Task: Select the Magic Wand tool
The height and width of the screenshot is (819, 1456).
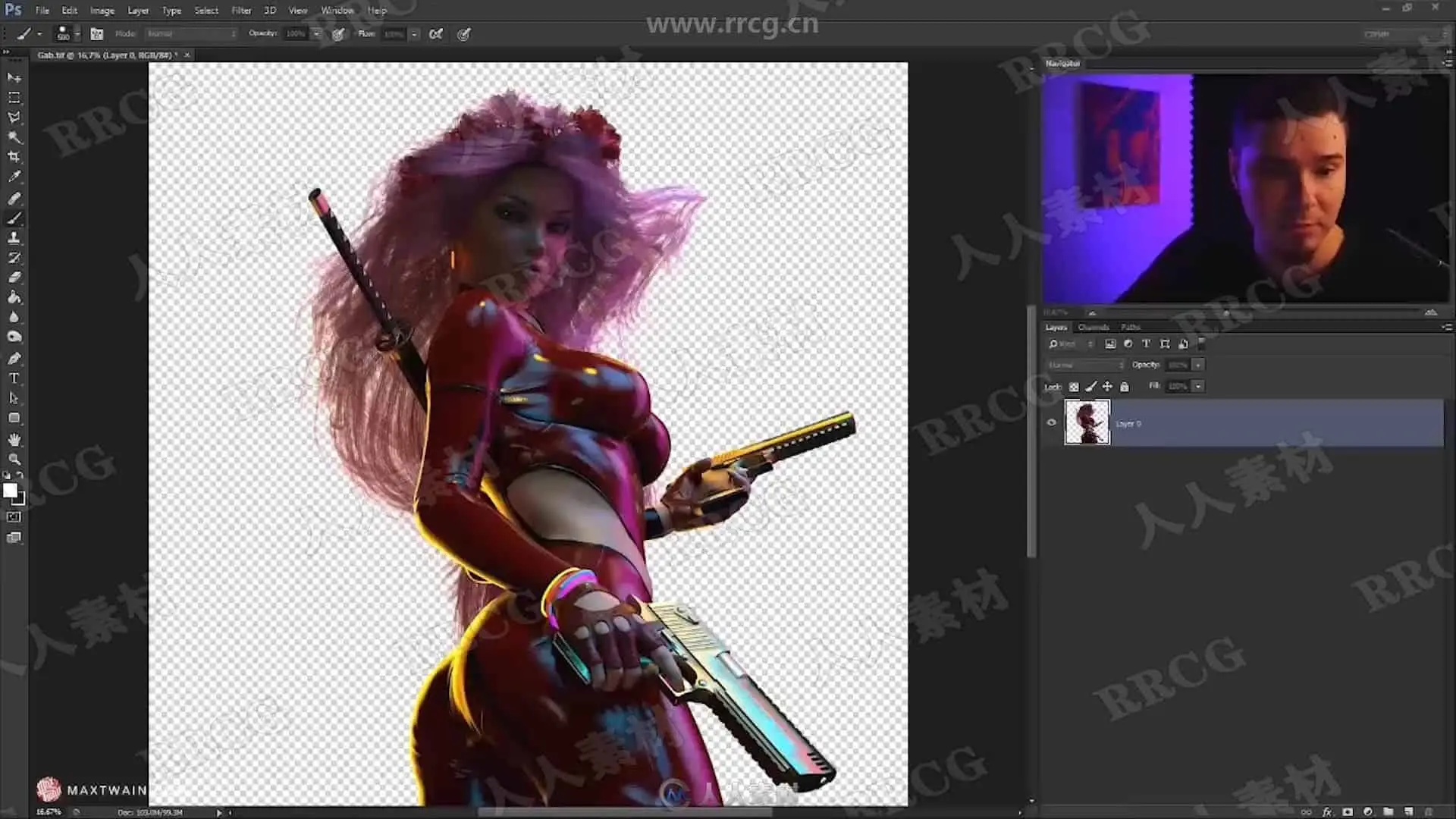Action: [x=14, y=137]
